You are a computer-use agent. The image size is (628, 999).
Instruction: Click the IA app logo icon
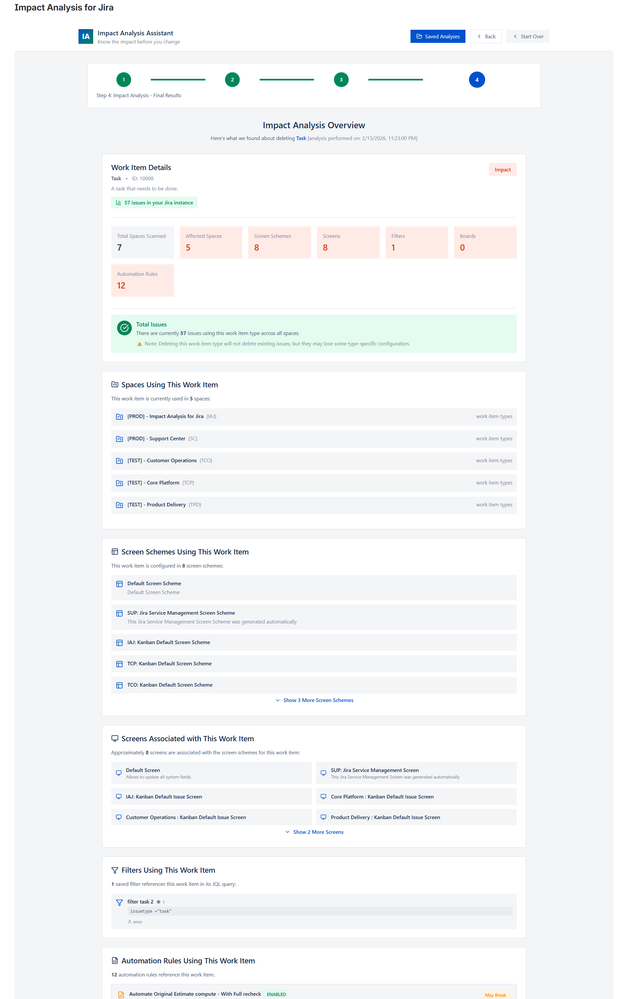tap(83, 36)
